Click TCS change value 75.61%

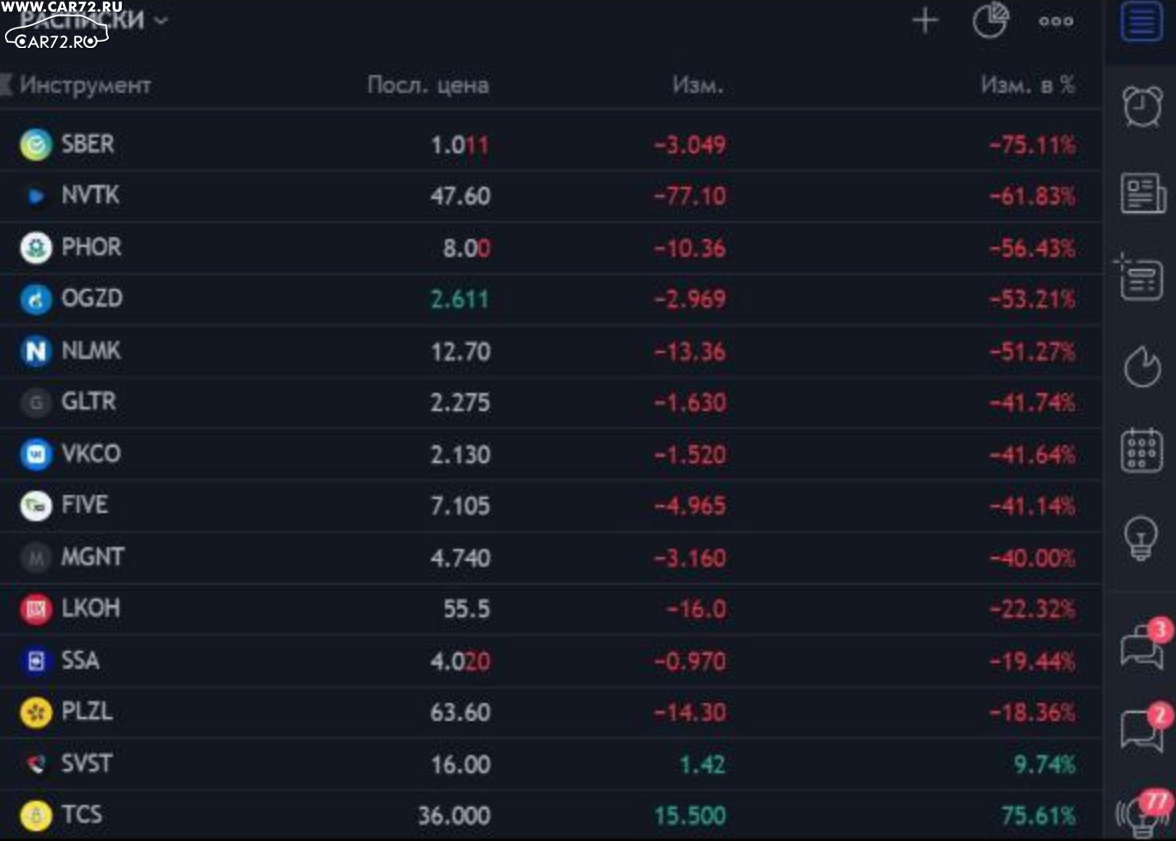[1038, 816]
